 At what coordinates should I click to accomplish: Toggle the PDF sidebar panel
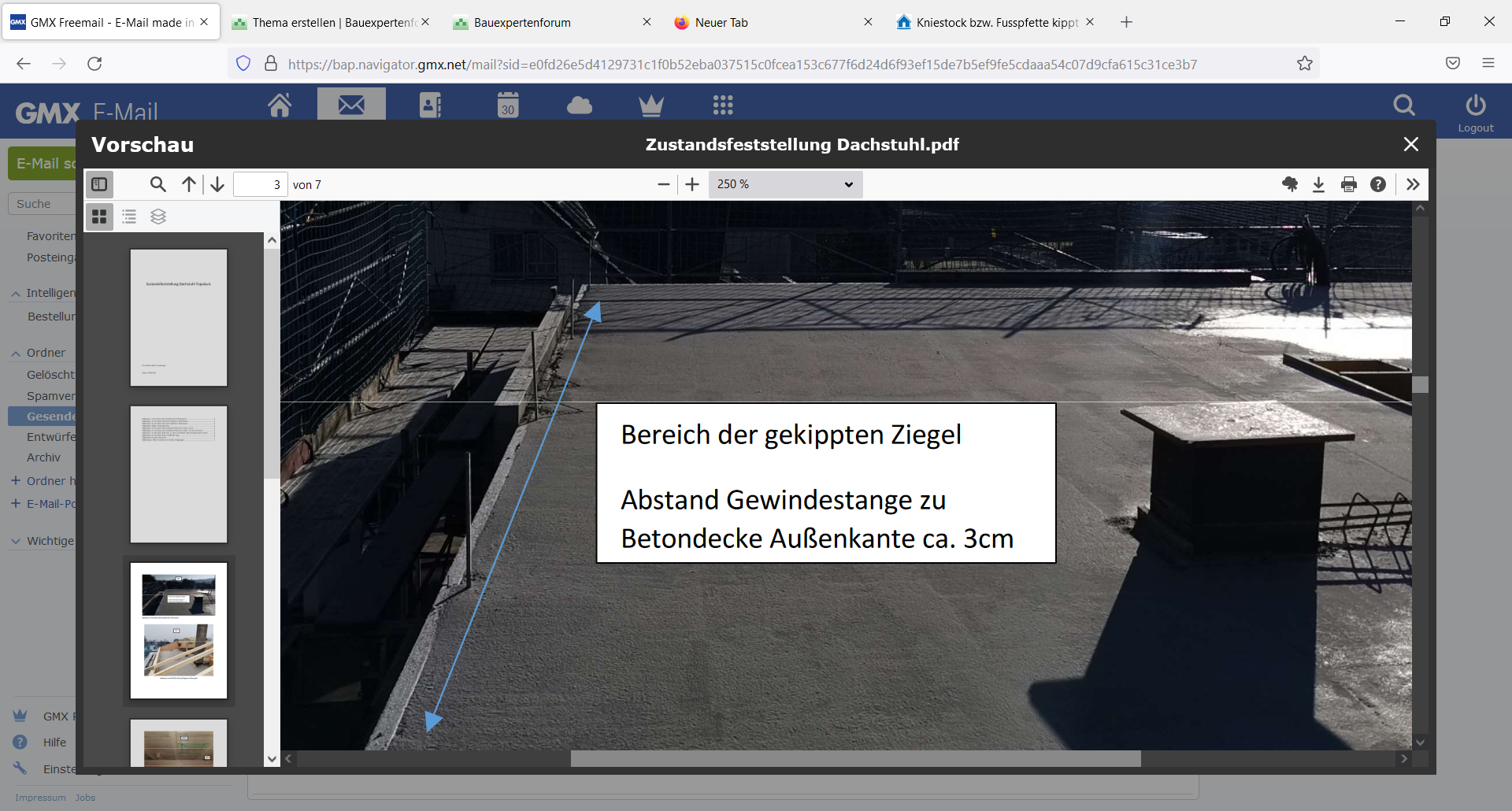(x=99, y=184)
